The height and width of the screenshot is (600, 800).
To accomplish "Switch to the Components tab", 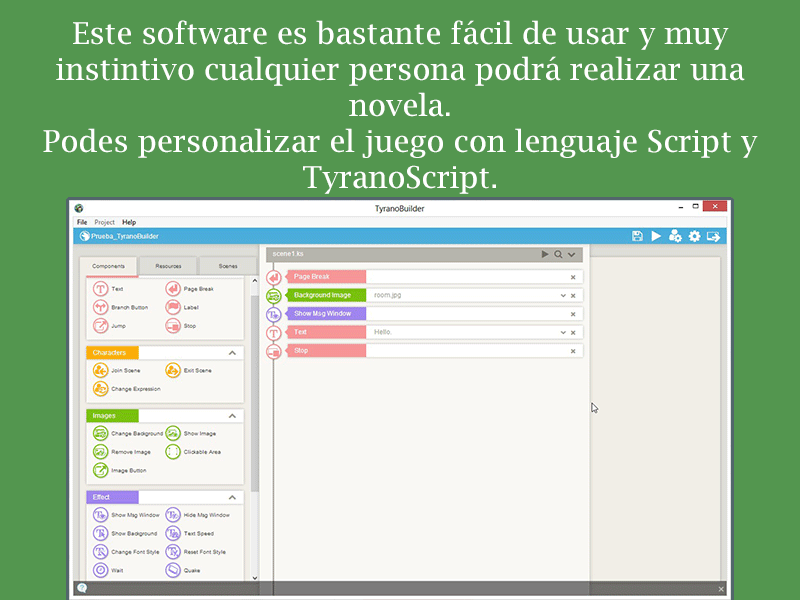I will (108, 266).
